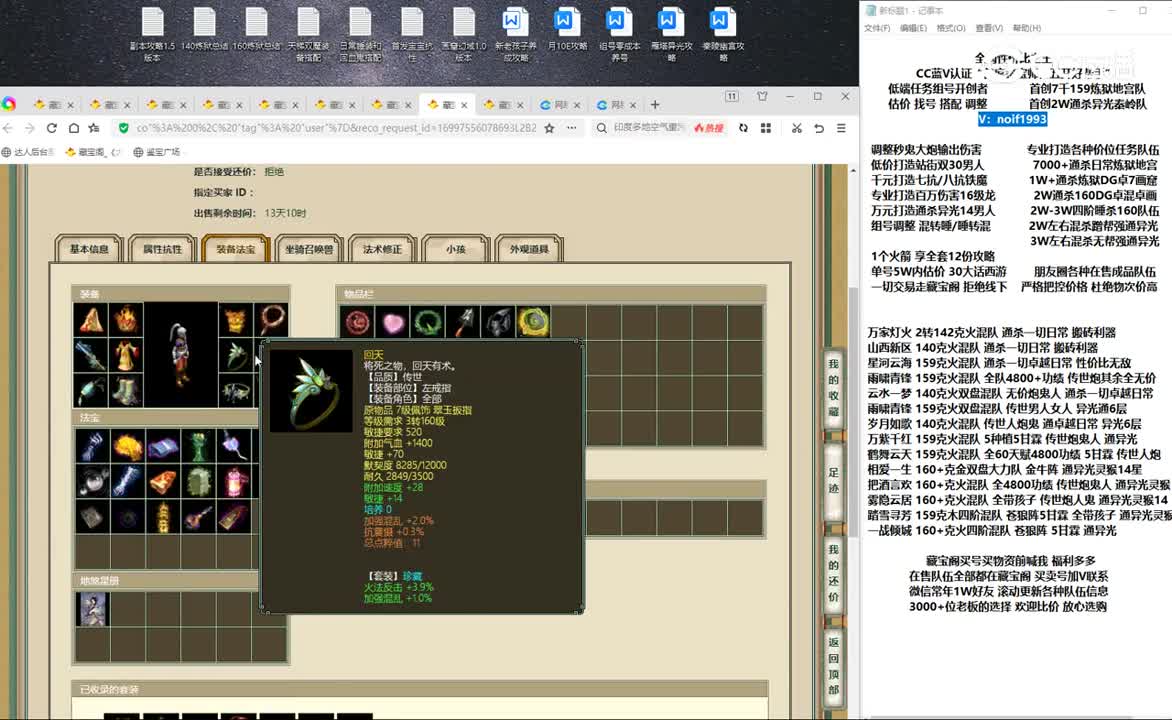Click the browser address bar URL

336,128
